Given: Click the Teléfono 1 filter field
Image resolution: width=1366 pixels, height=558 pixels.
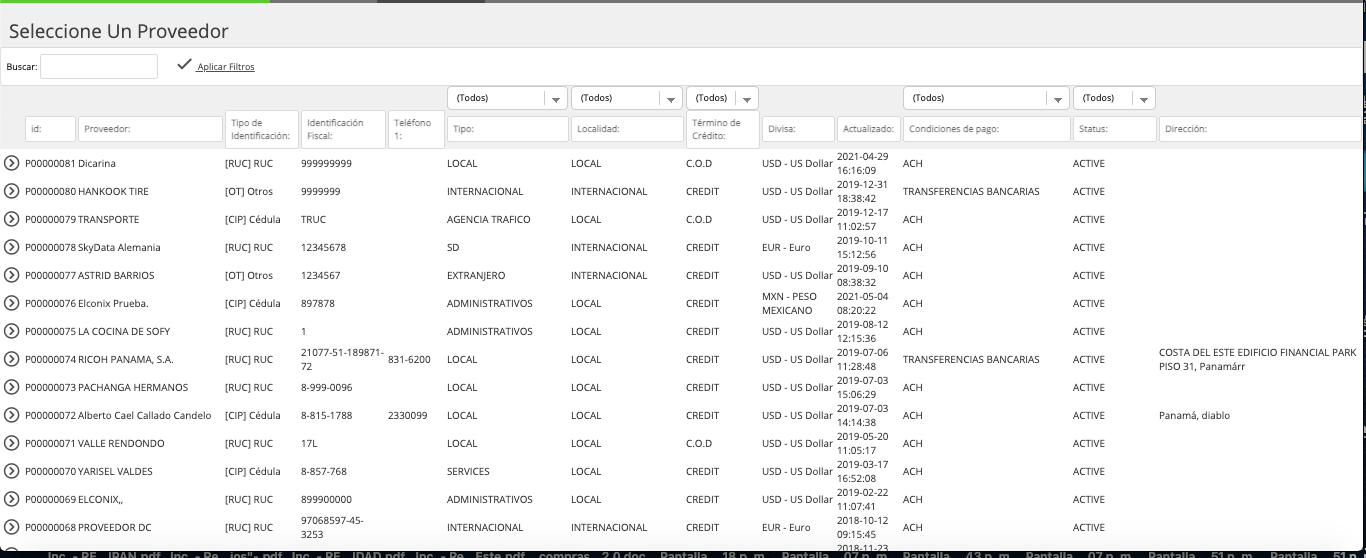Looking at the screenshot, I should click(x=416, y=129).
